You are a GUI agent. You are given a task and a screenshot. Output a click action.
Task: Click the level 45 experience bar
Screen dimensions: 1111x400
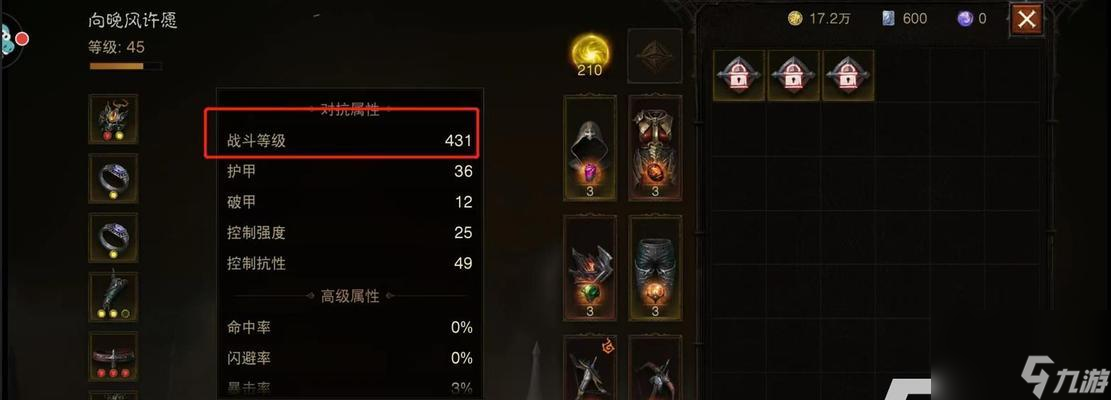125,67
